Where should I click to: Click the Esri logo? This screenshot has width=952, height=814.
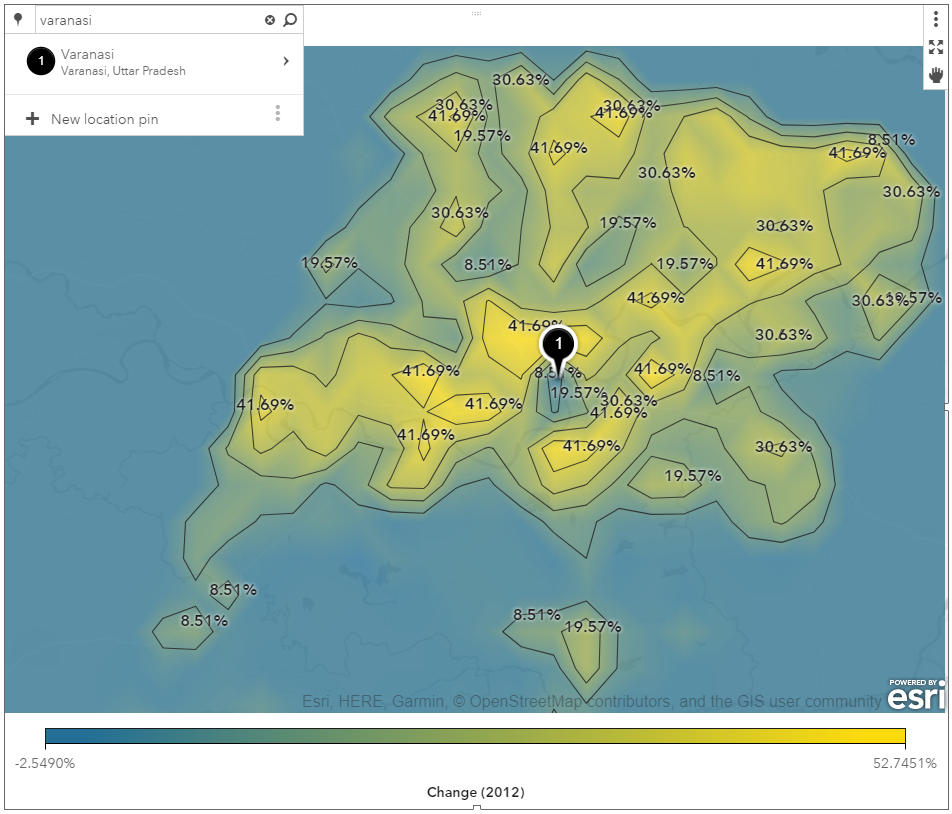(x=915, y=694)
